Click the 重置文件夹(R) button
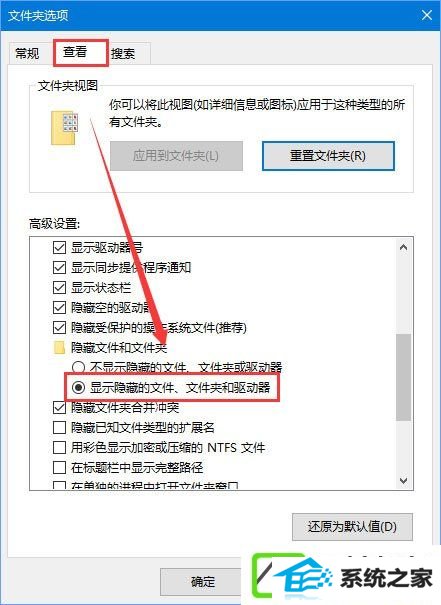The width and height of the screenshot is (441, 605). pyautogui.click(x=328, y=156)
